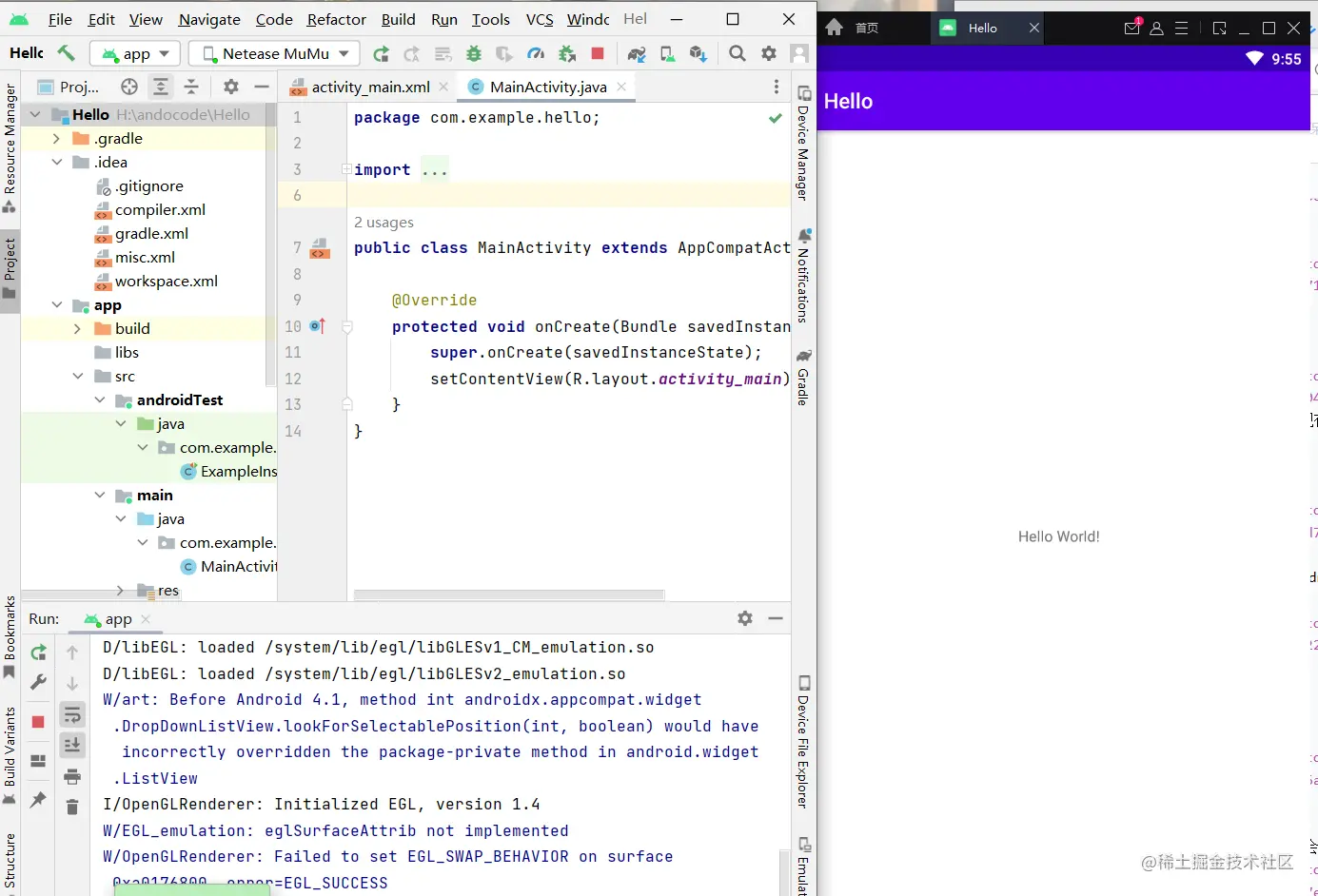The height and width of the screenshot is (896, 1318).
Task: Click the editor horizontal scrollbar
Action: point(508,594)
